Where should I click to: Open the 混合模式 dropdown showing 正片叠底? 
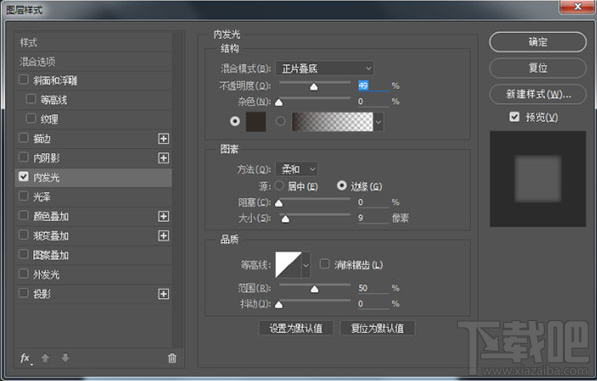pyautogui.click(x=325, y=69)
